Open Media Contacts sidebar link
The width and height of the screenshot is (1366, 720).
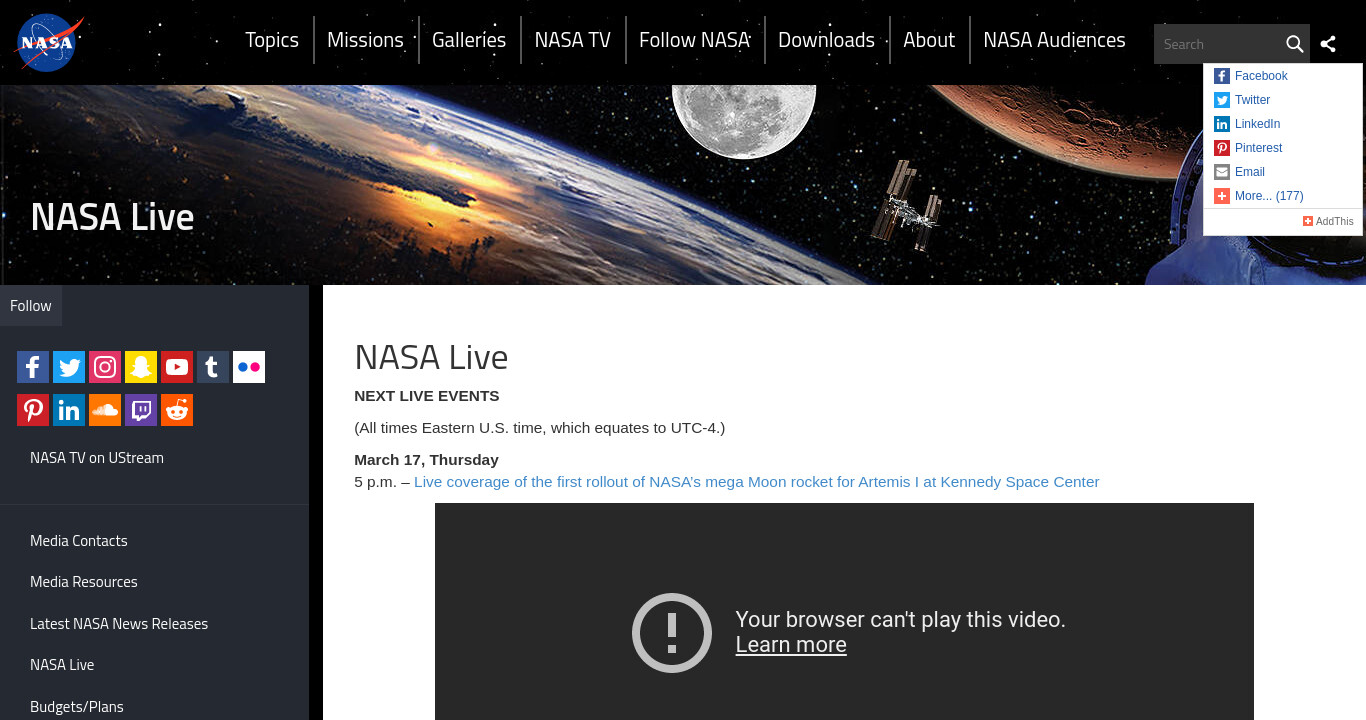(79, 541)
